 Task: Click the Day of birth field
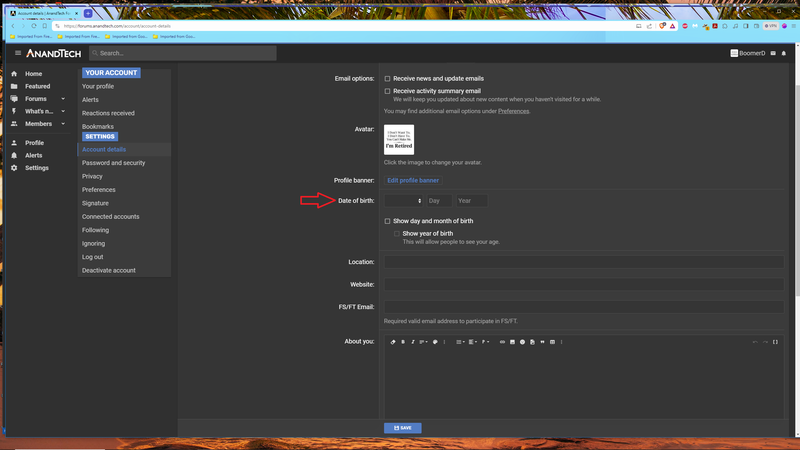[439, 201]
